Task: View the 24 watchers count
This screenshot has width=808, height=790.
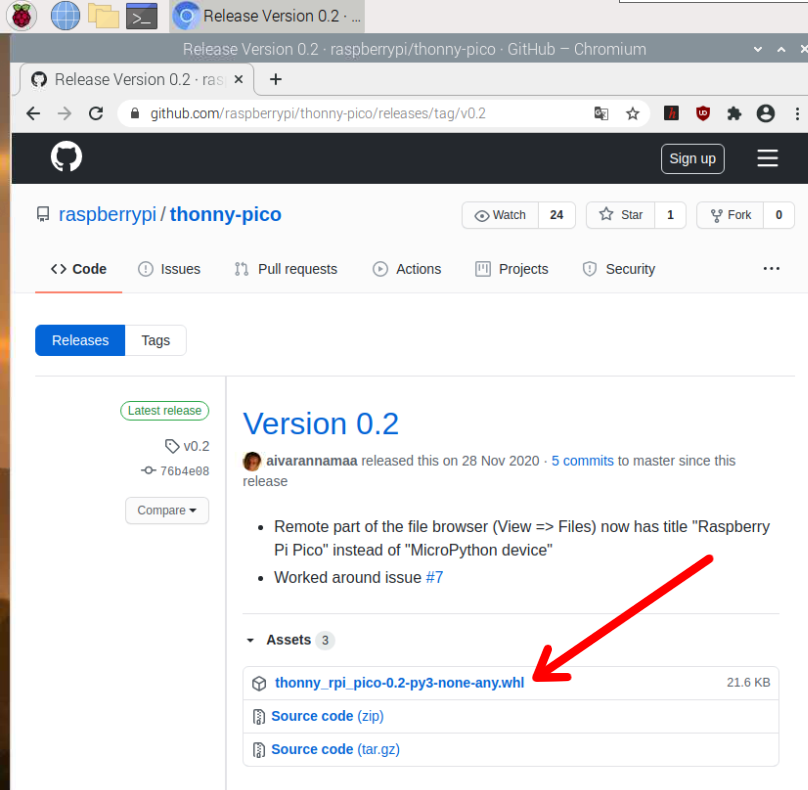Action: (x=557, y=215)
